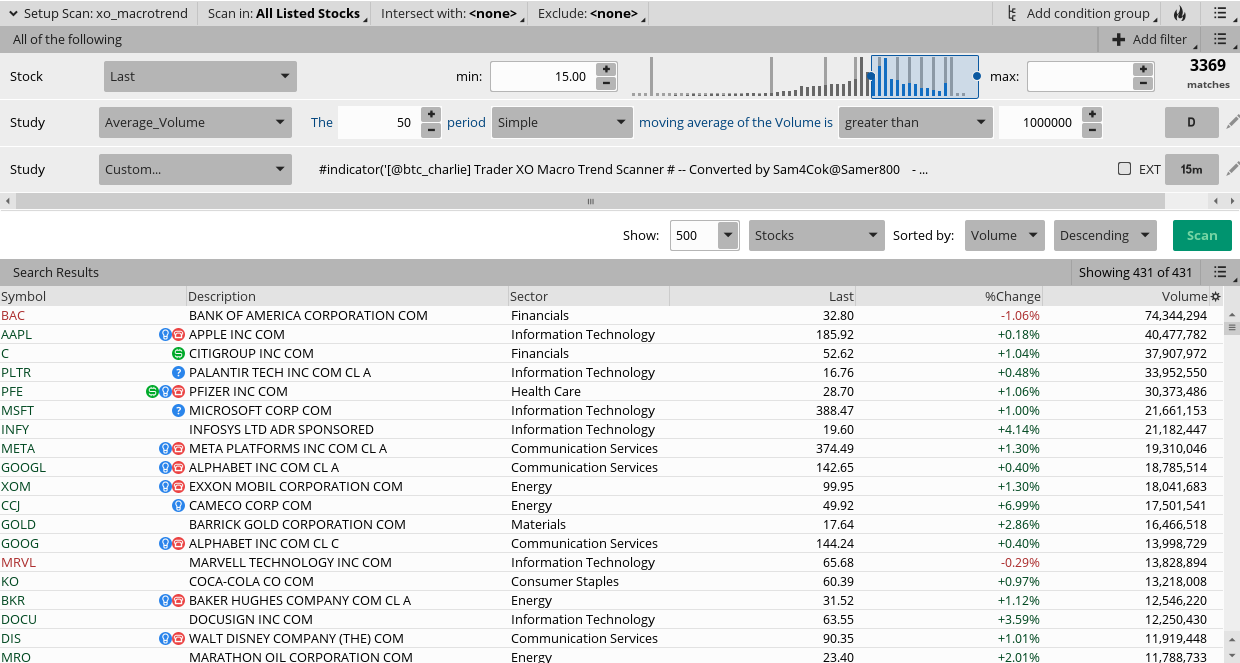1240x663 pixels.
Task: Click the left handle of price range slider
Action: tap(870, 76)
